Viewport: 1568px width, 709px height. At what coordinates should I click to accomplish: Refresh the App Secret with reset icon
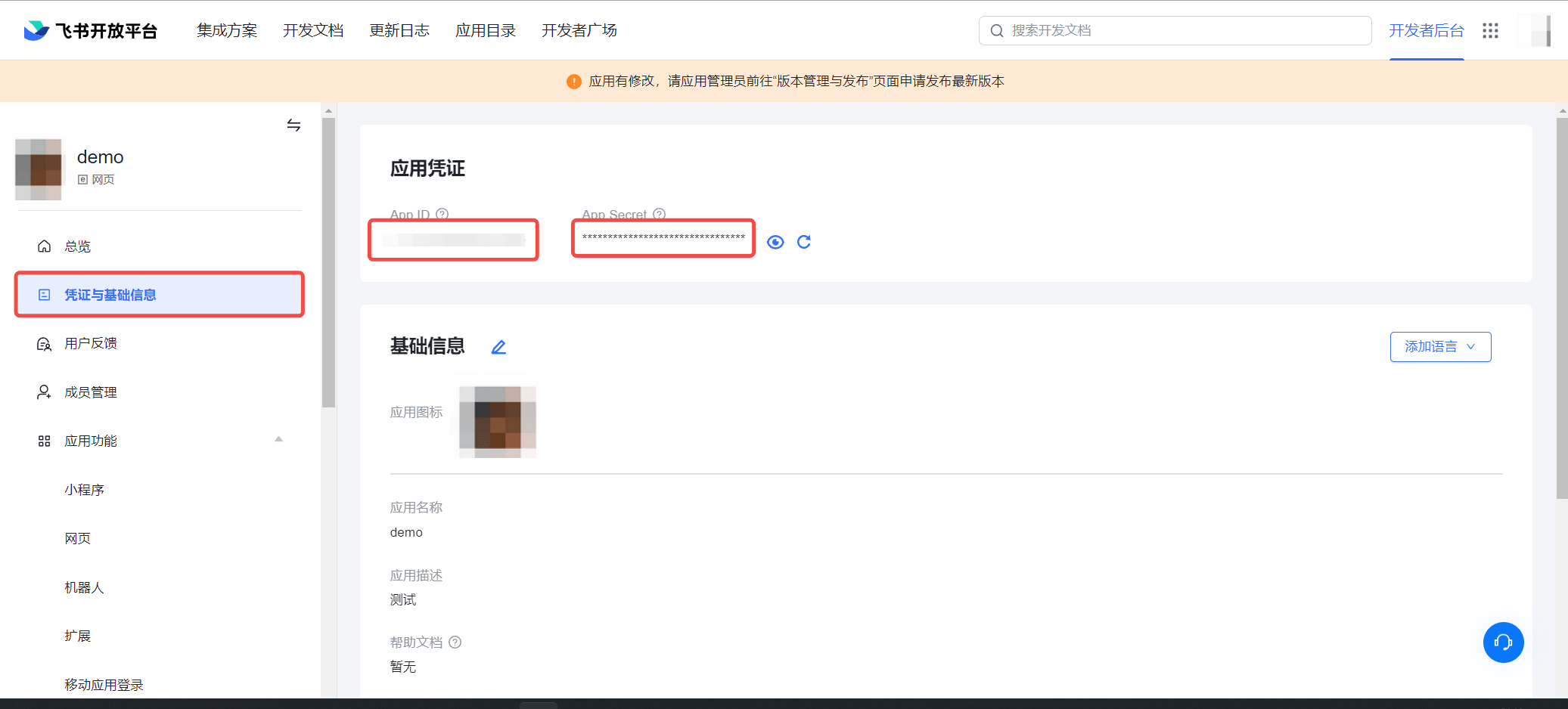click(804, 242)
